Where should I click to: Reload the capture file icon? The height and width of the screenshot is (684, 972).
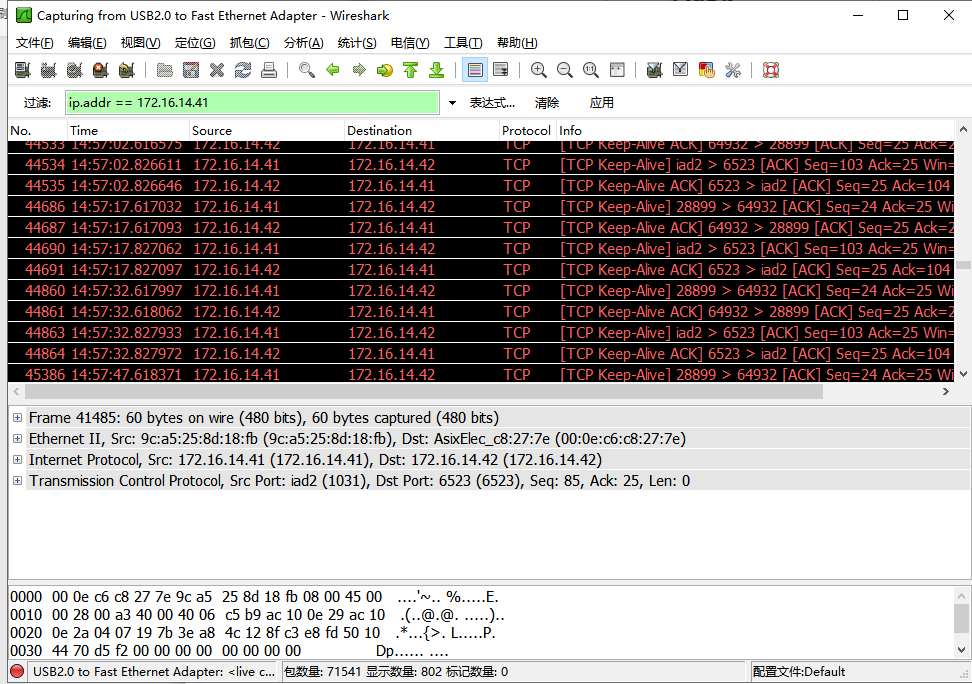coord(243,70)
